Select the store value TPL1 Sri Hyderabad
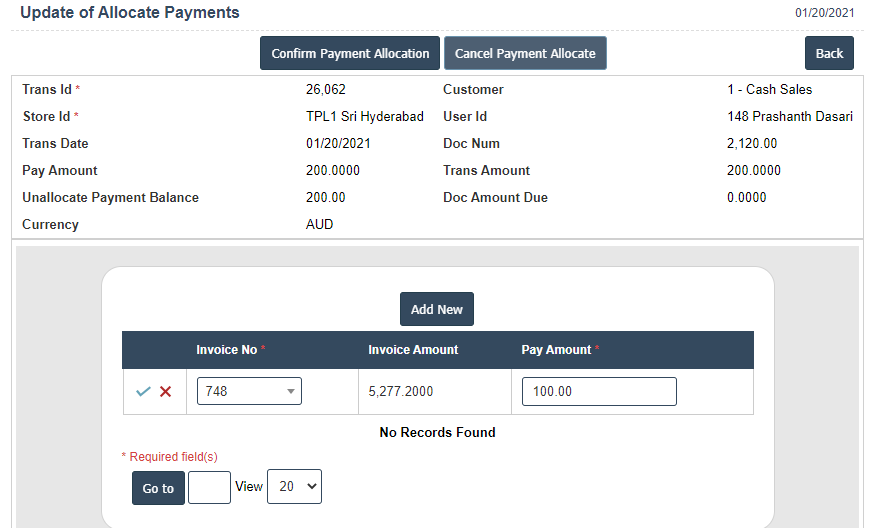Screen dimensions: 876x528 point(365,117)
